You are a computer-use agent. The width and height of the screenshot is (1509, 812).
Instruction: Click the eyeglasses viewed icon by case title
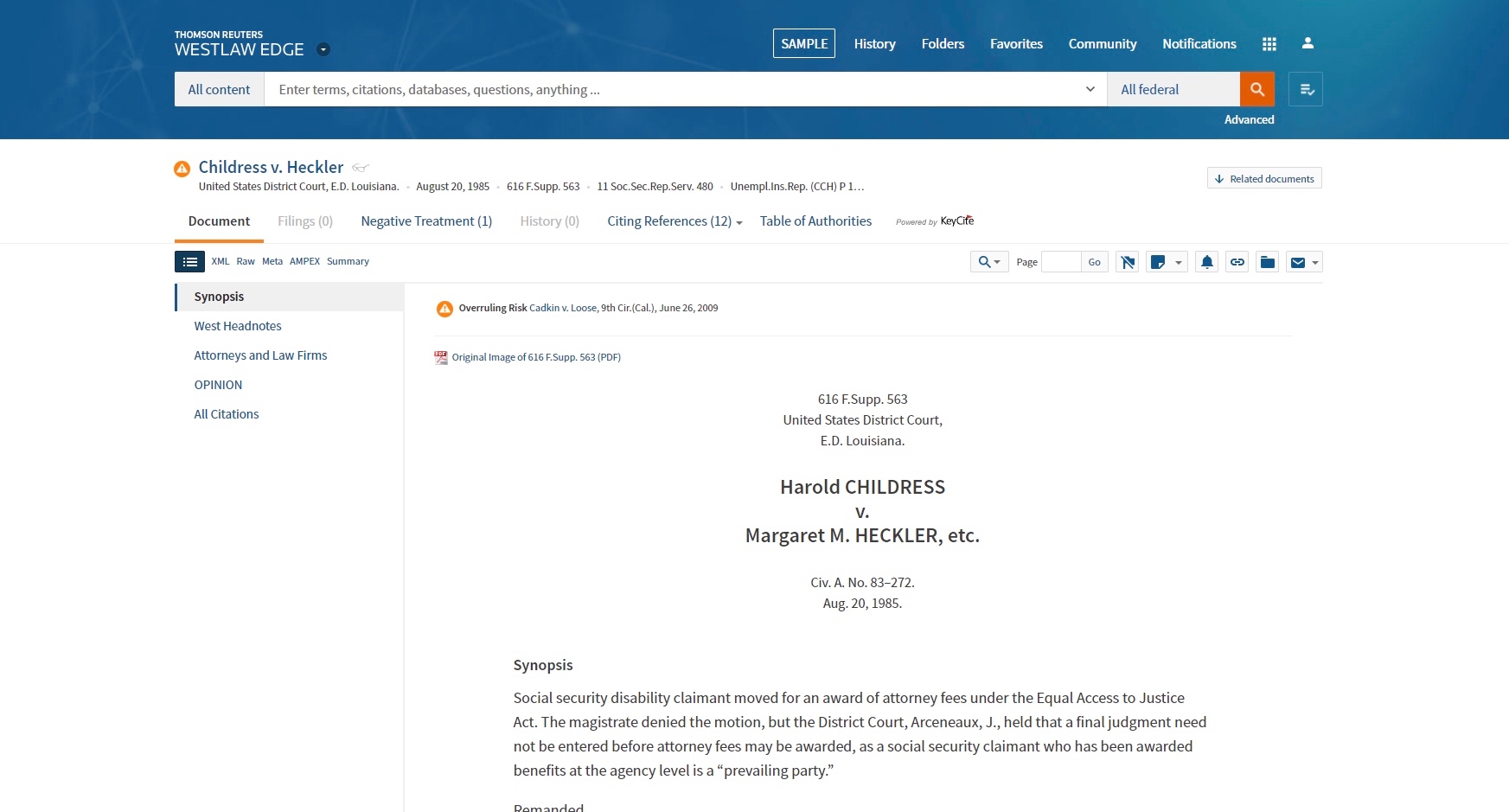click(361, 168)
